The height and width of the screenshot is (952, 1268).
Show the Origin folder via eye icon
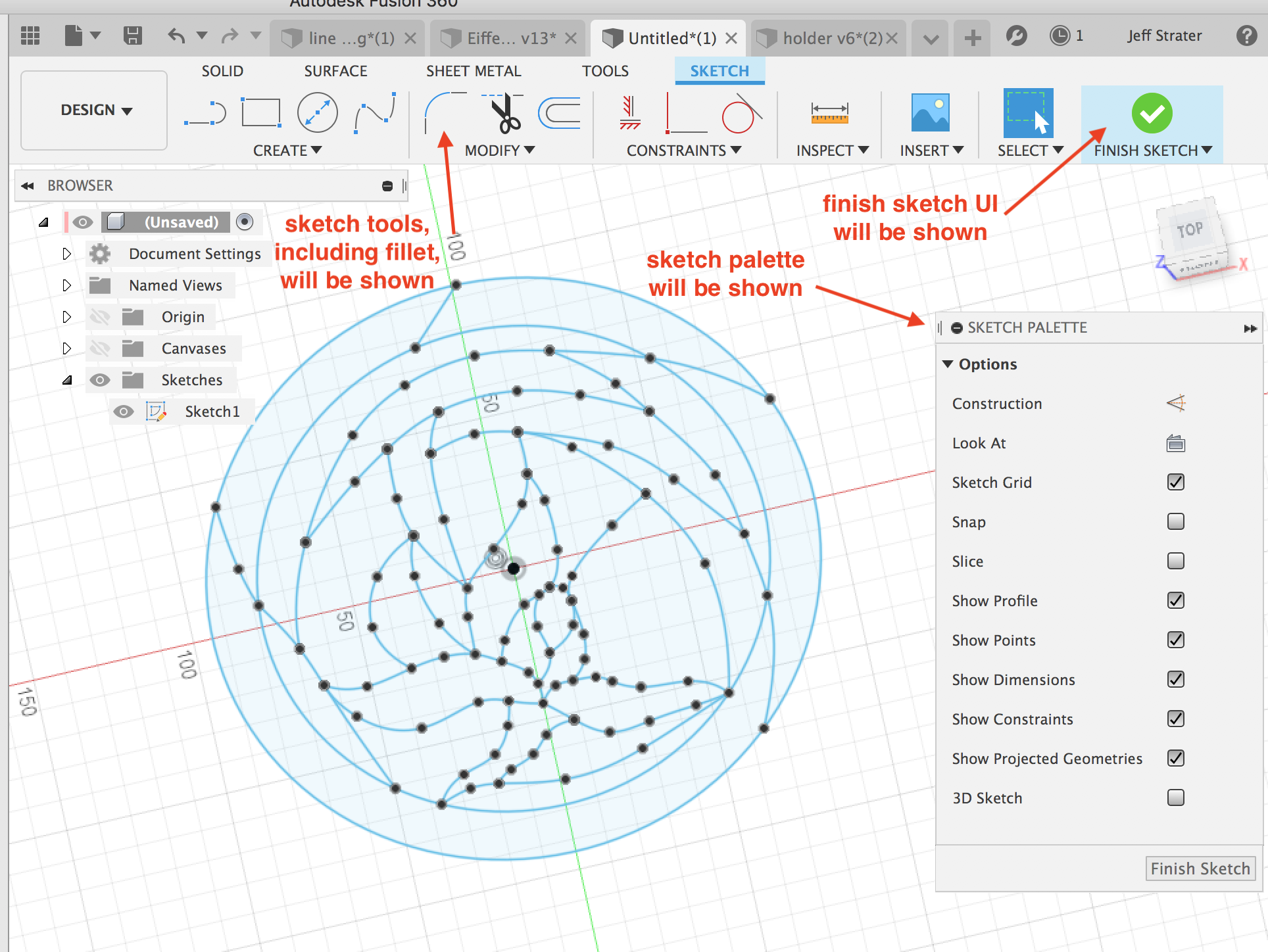tap(99, 317)
